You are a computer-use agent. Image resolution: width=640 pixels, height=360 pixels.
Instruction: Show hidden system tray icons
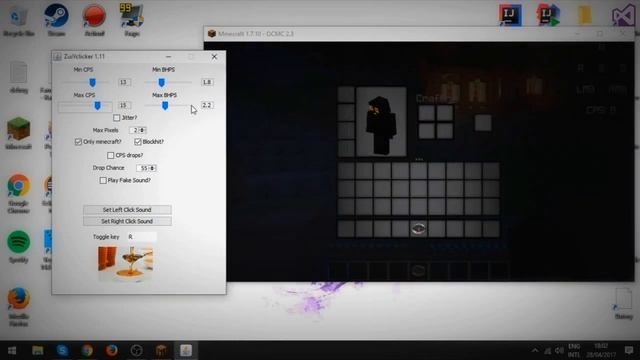(535, 350)
